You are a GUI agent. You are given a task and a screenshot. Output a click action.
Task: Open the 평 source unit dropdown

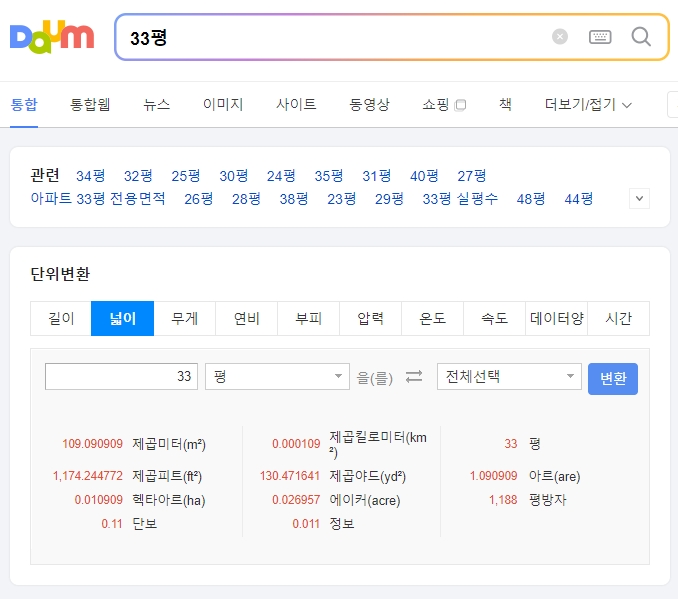tap(277, 376)
